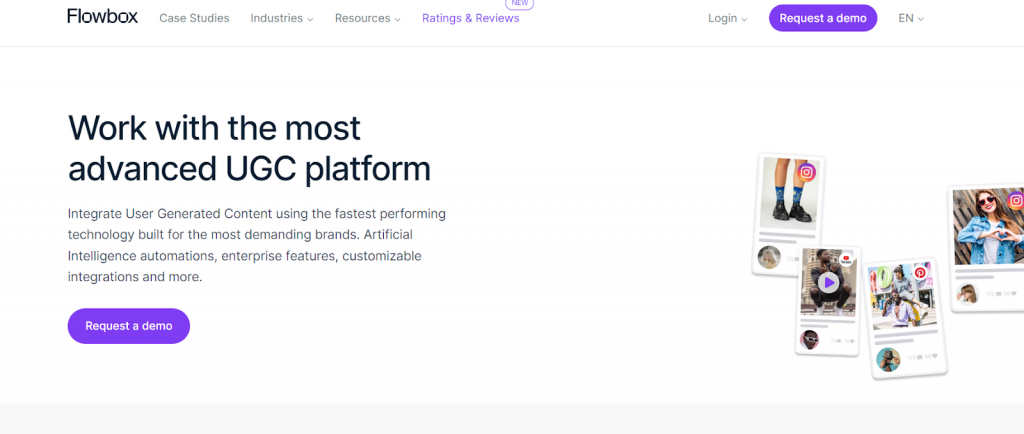This screenshot has width=1024, height=434.
Task: Click the round avatar under the socks photo
Action: pyautogui.click(x=769, y=257)
